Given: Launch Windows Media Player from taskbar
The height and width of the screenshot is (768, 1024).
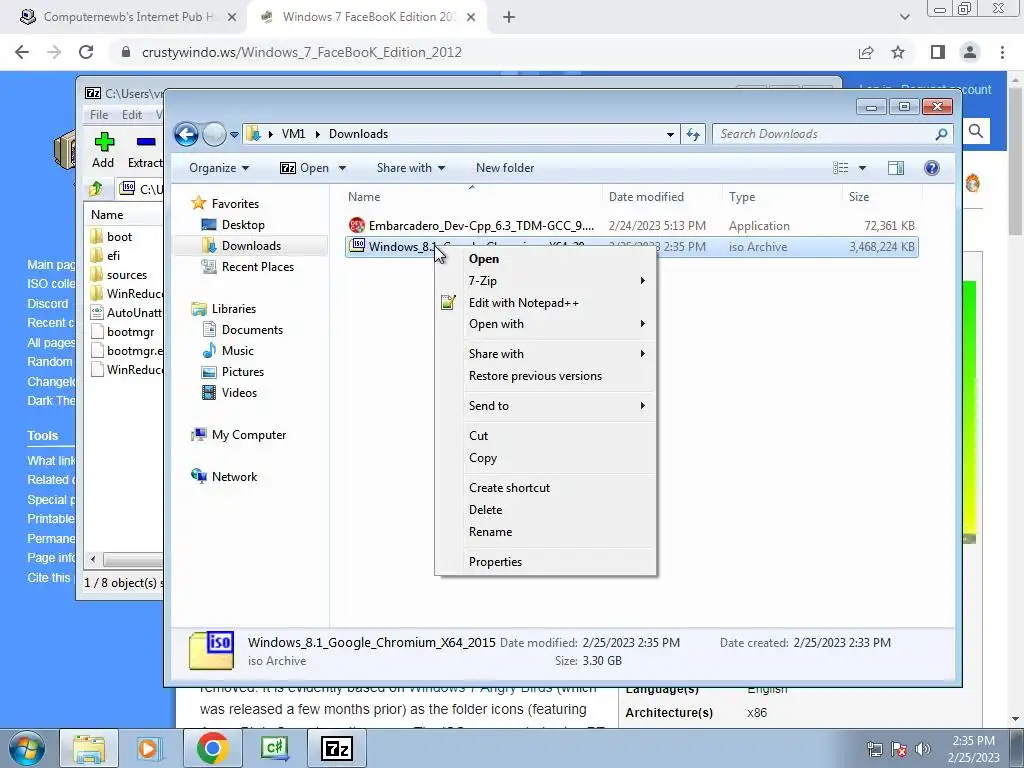Looking at the screenshot, I should point(150,748).
